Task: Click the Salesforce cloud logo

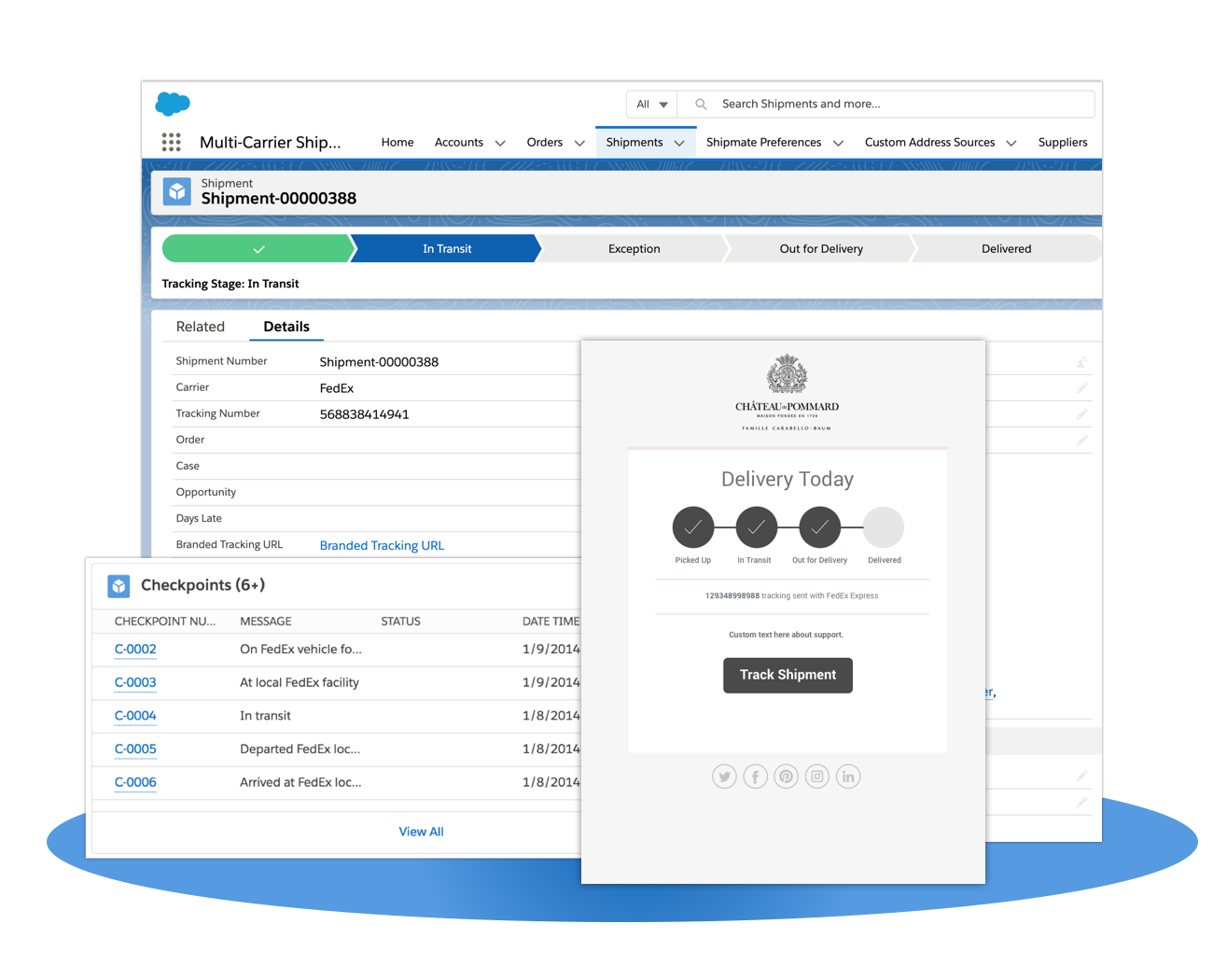Action: tap(173, 104)
